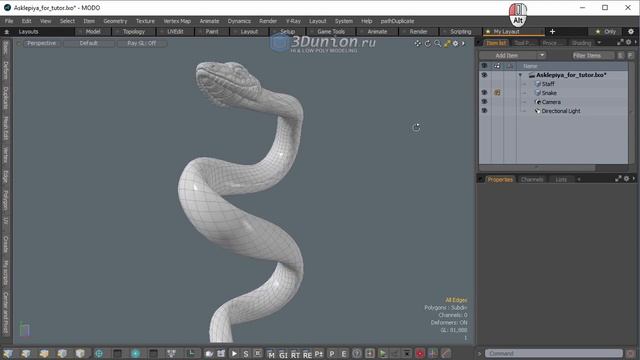Click the Command input field

click(x=553, y=353)
